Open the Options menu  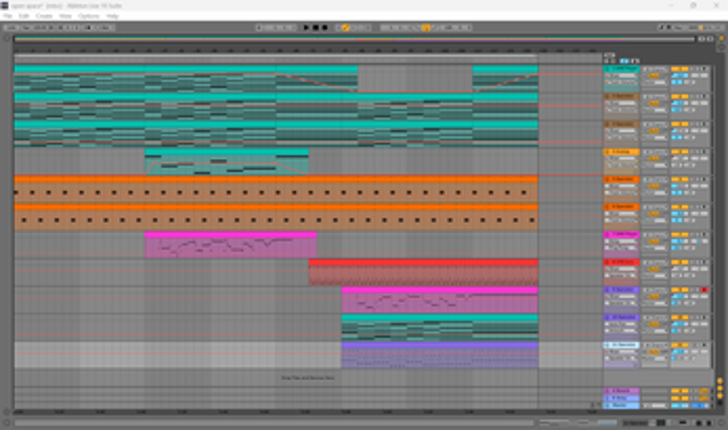tap(89, 16)
